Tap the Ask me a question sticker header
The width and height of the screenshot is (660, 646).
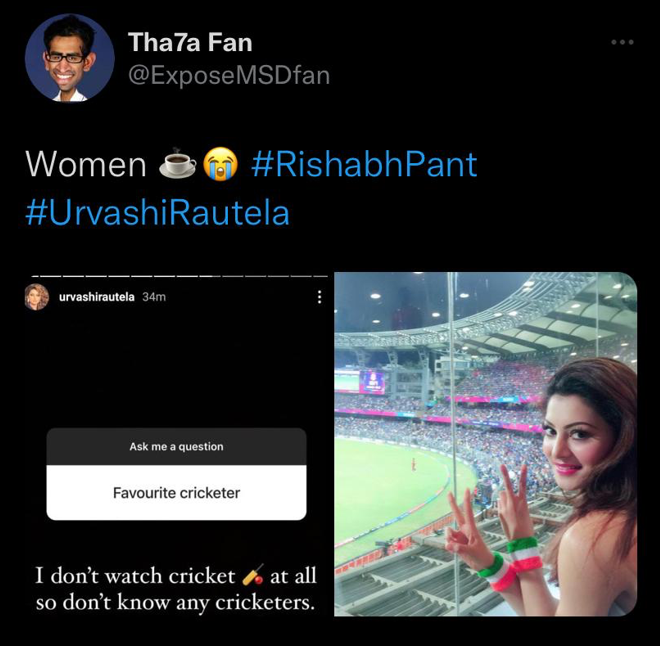pyautogui.click(x=176, y=447)
